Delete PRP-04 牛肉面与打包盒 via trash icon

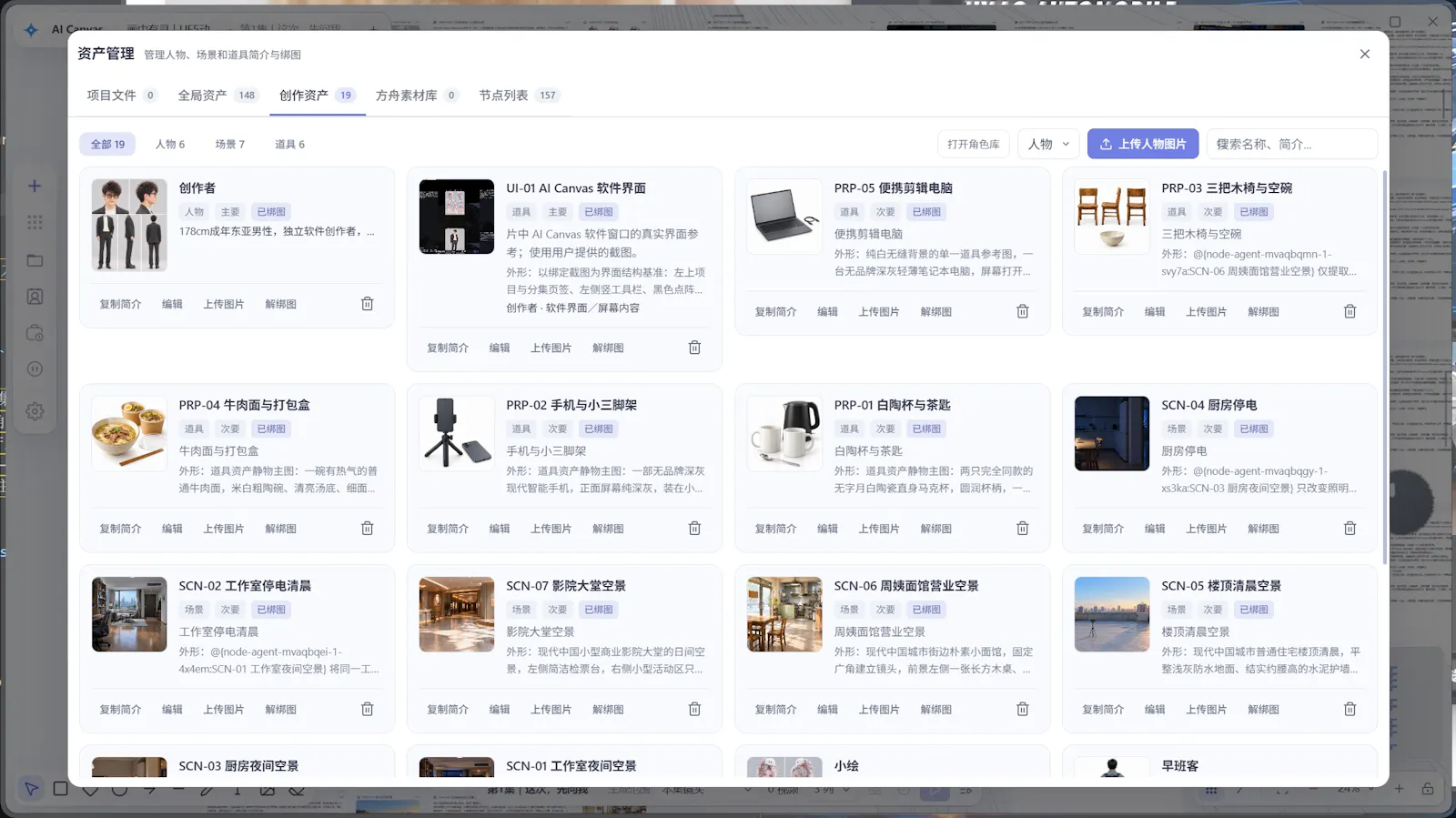(x=368, y=528)
